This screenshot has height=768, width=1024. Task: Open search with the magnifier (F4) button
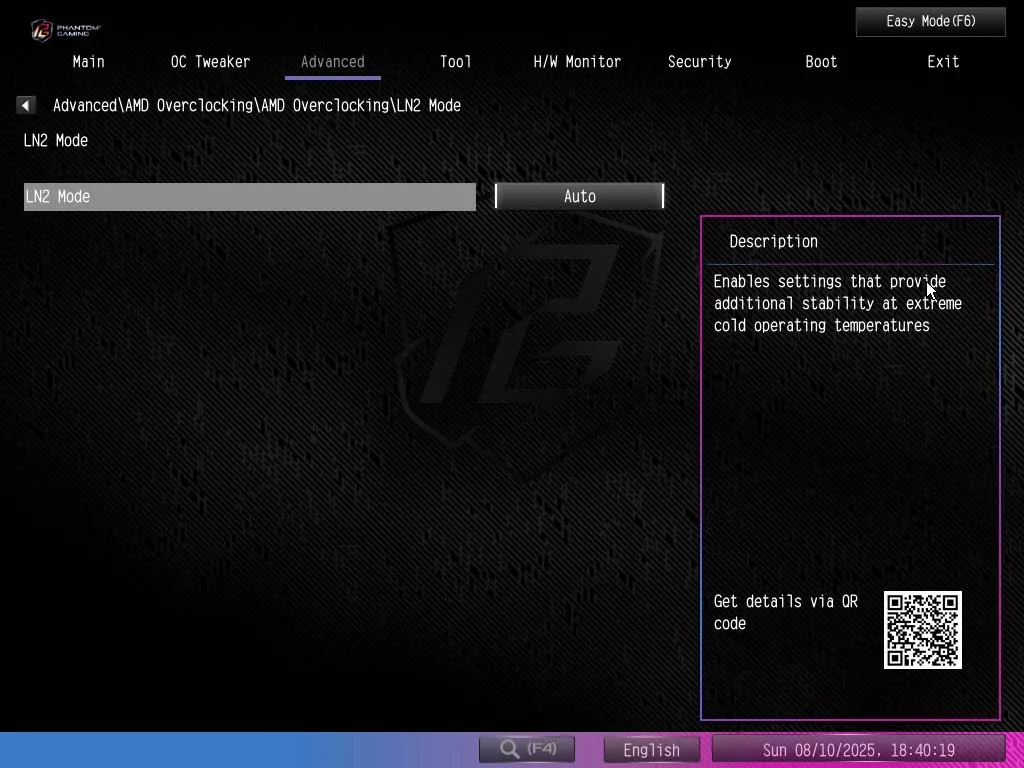(x=527, y=749)
